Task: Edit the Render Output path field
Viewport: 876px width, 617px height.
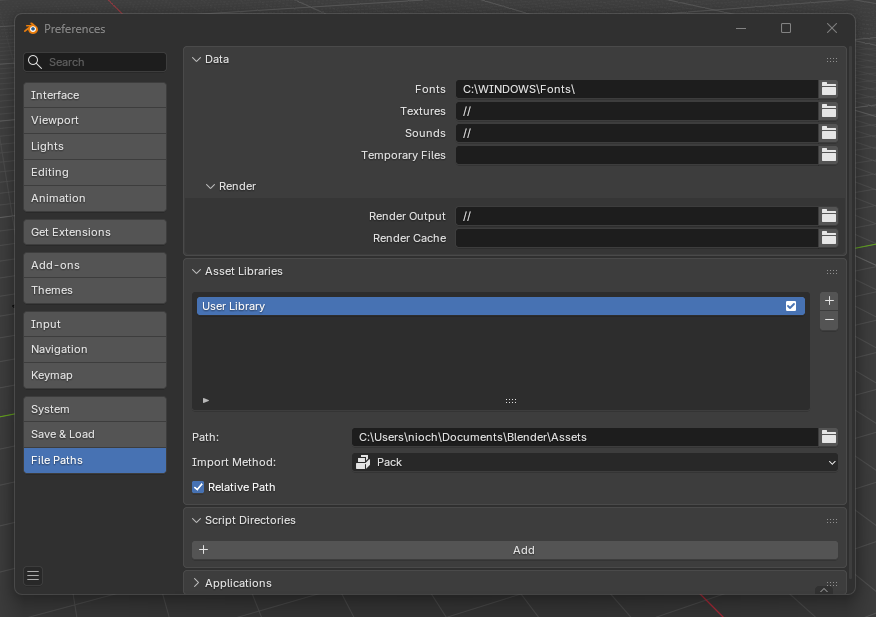Action: coord(637,216)
